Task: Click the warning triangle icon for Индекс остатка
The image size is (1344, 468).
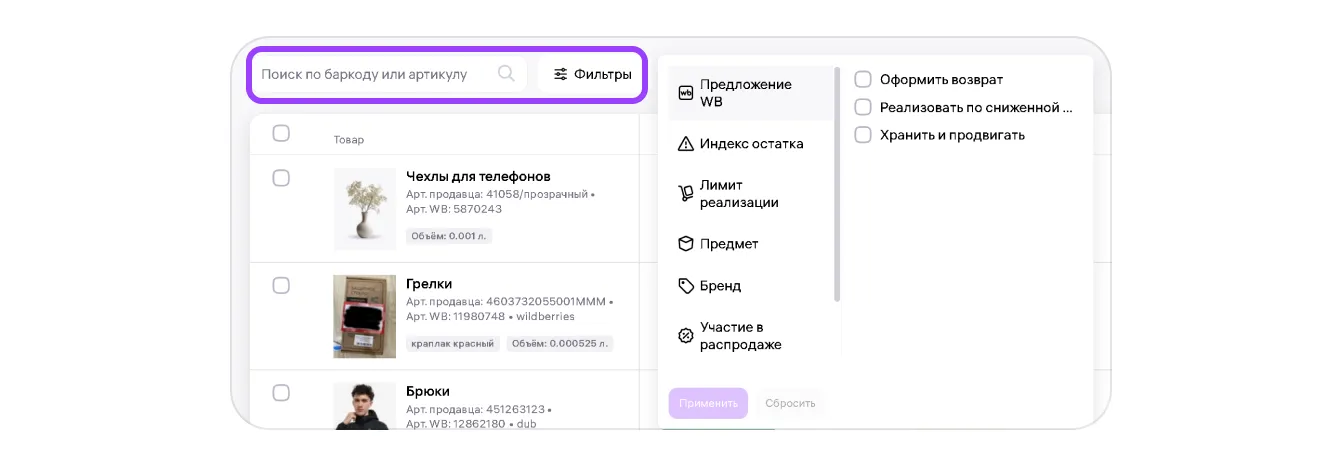Action: (686, 144)
